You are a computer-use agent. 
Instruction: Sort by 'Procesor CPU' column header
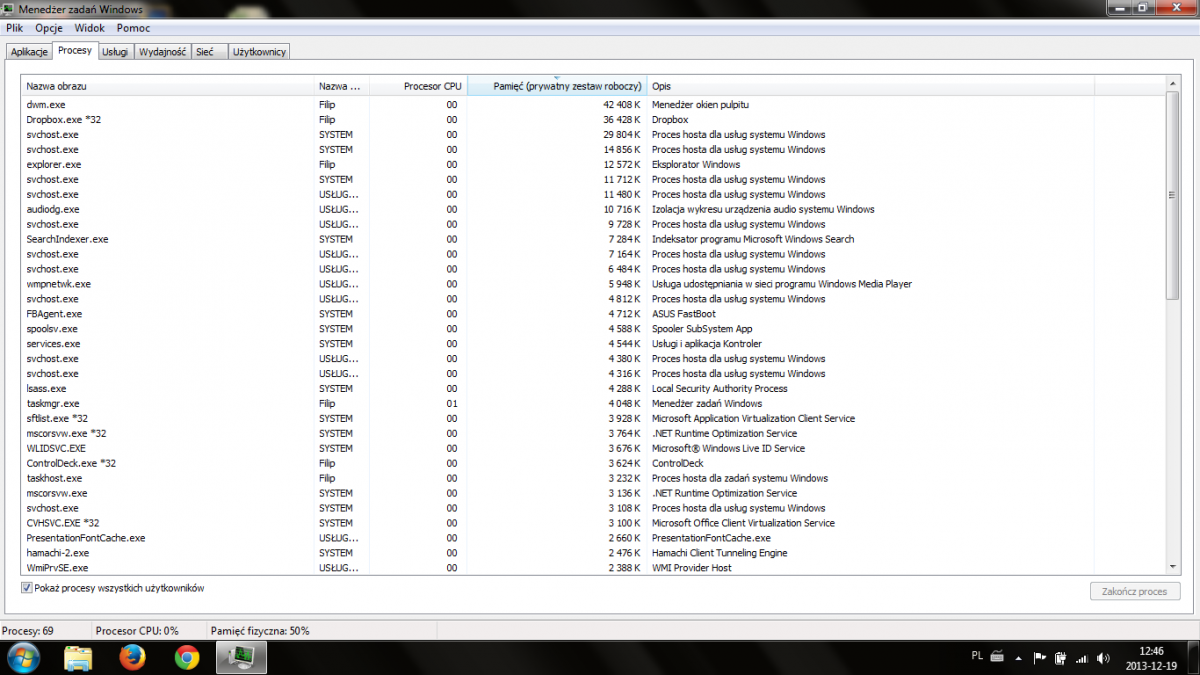click(418, 87)
